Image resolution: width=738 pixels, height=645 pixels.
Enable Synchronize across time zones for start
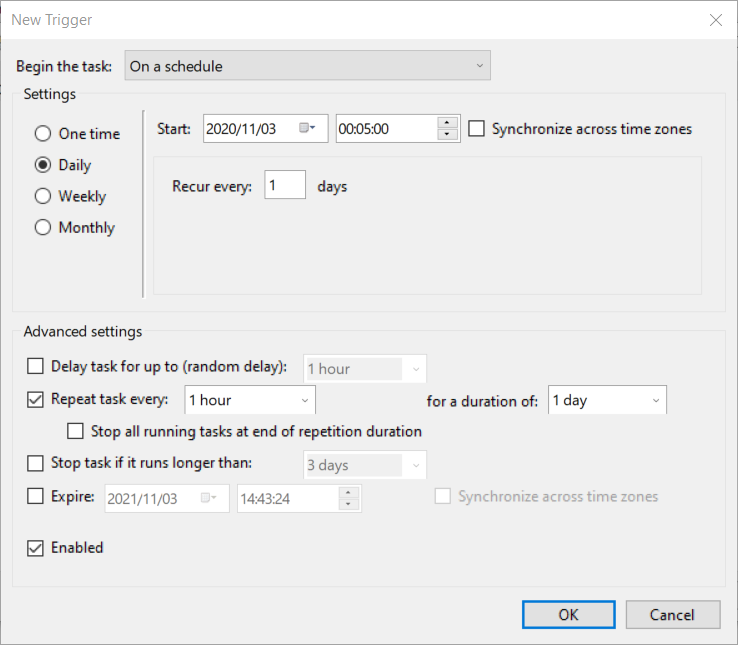pyautogui.click(x=477, y=129)
